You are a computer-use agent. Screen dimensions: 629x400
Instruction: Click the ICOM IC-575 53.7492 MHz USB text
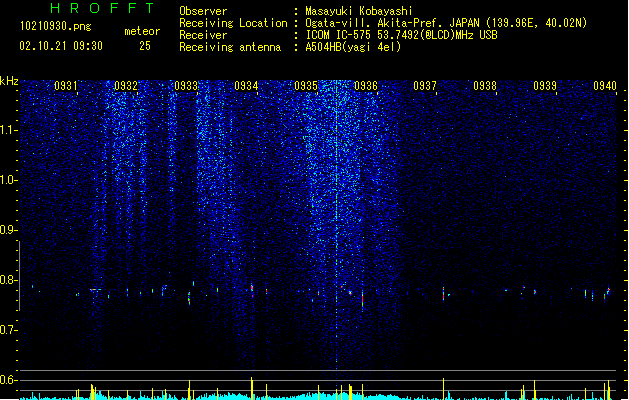[x=402, y=35]
